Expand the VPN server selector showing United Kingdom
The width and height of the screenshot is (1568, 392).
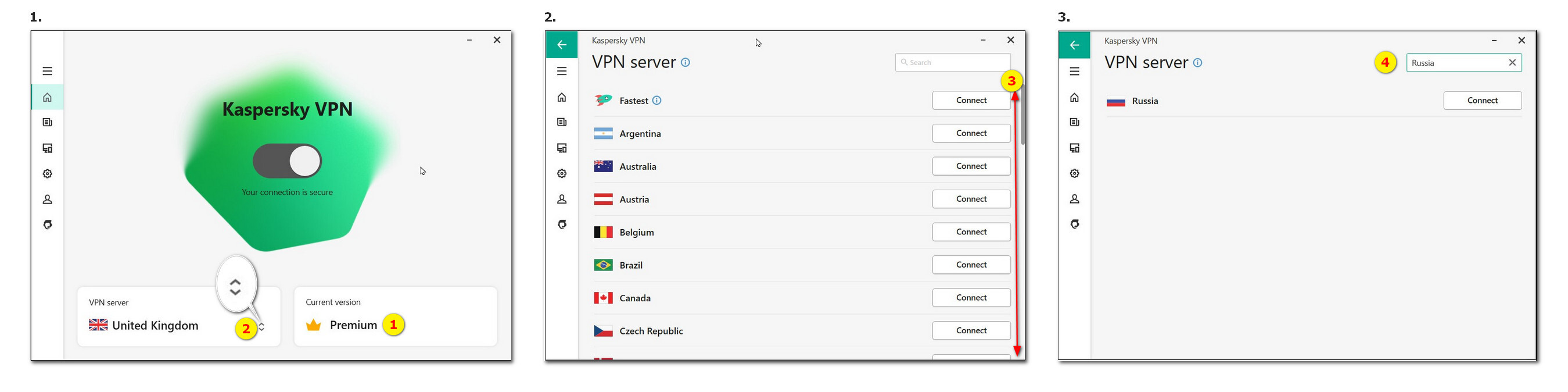point(262,327)
